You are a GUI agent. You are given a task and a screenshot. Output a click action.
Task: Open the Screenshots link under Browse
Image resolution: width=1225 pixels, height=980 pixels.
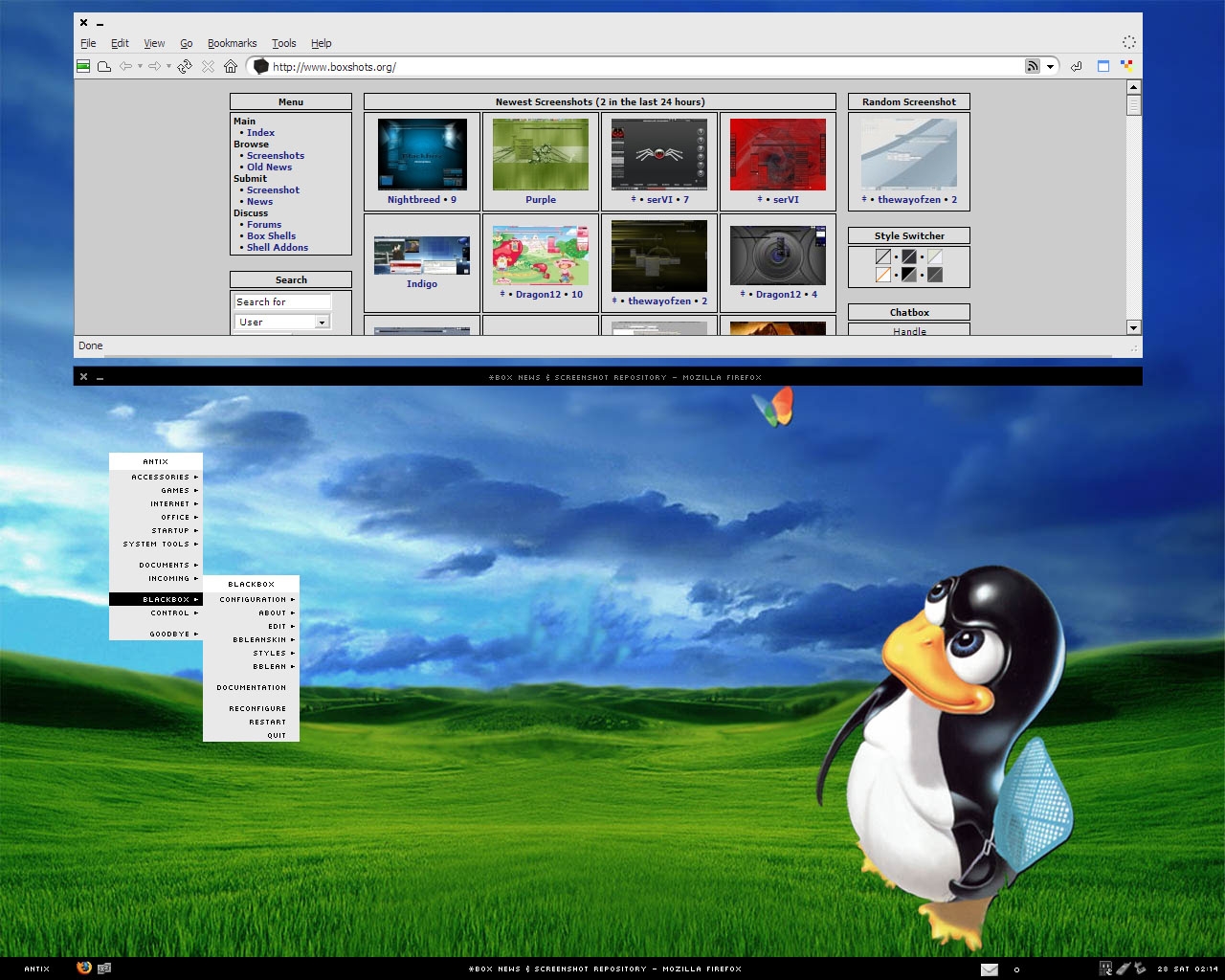(276, 156)
